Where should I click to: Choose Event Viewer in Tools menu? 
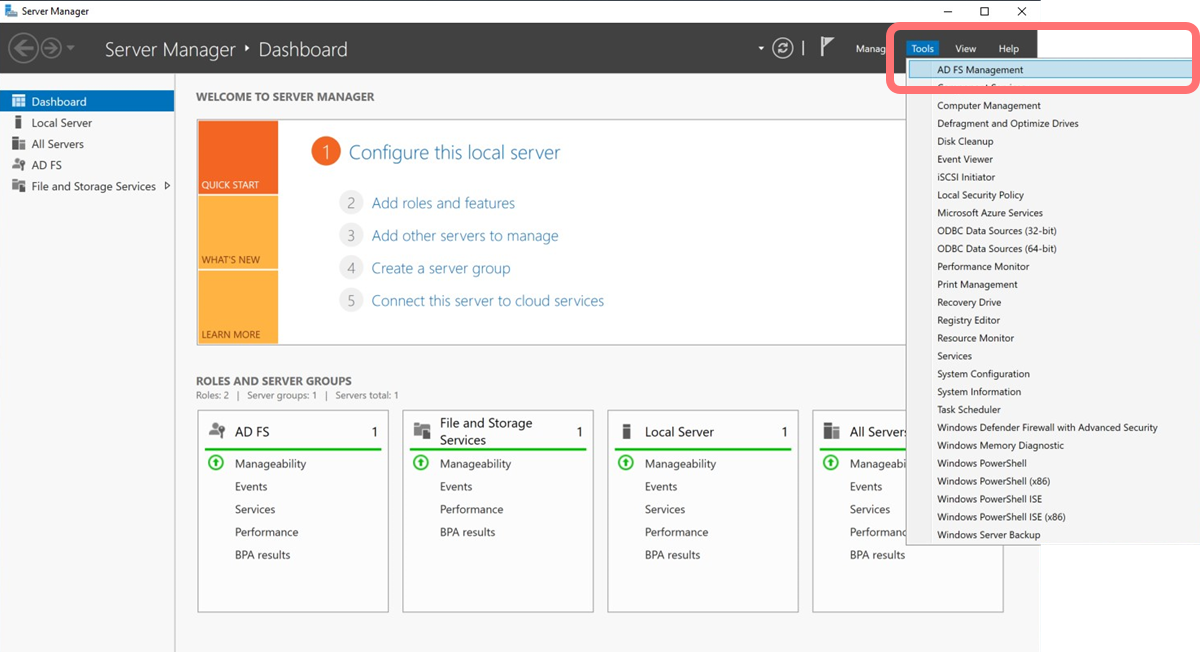pyautogui.click(x=964, y=159)
